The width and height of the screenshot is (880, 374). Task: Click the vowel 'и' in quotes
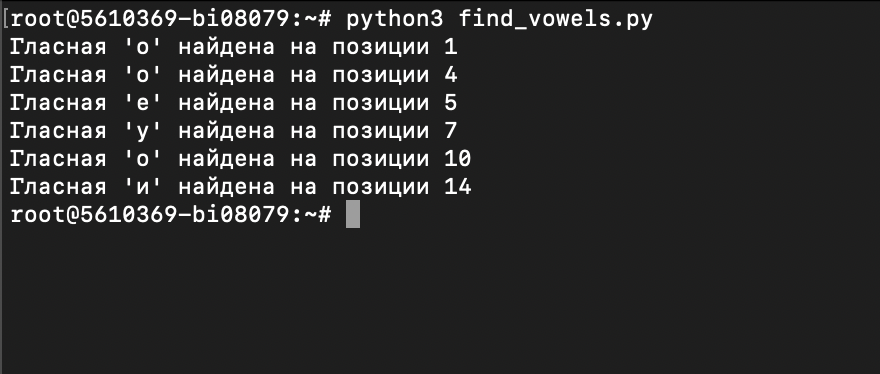coord(142,187)
